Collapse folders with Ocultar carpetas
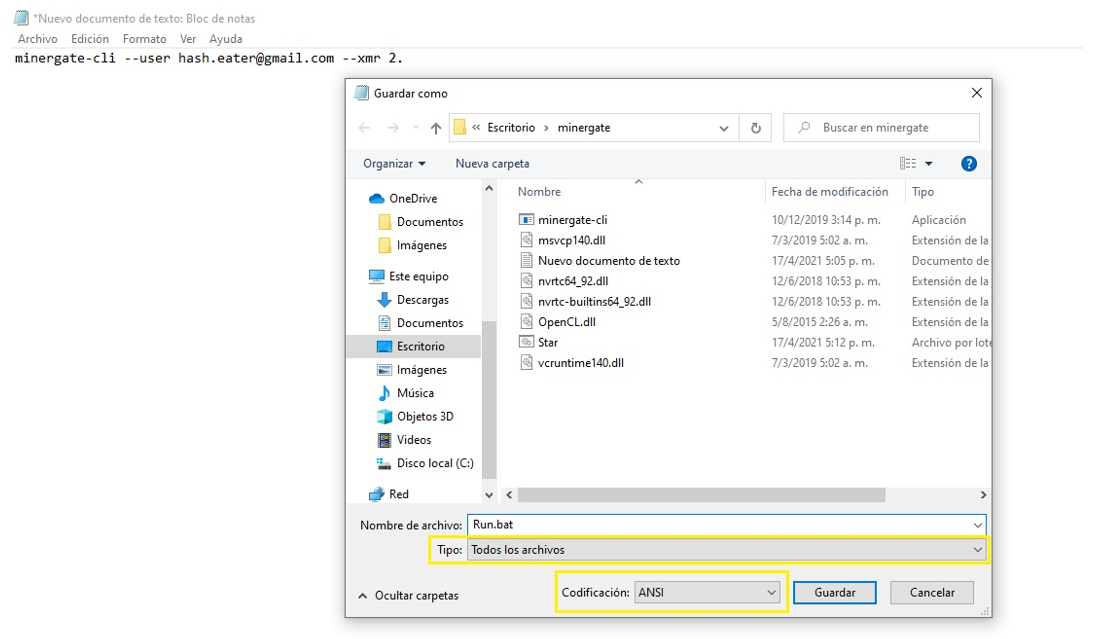Image resolution: width=1095 pixels, height=639 pixels. [409, 596]
